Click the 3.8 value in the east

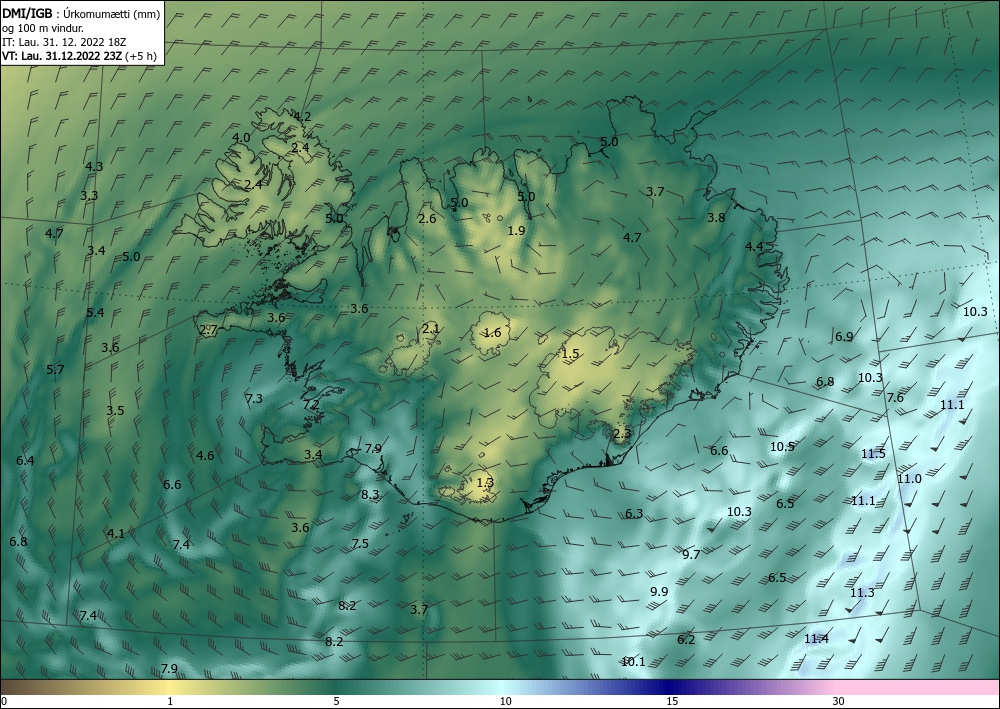coord(716,217)
